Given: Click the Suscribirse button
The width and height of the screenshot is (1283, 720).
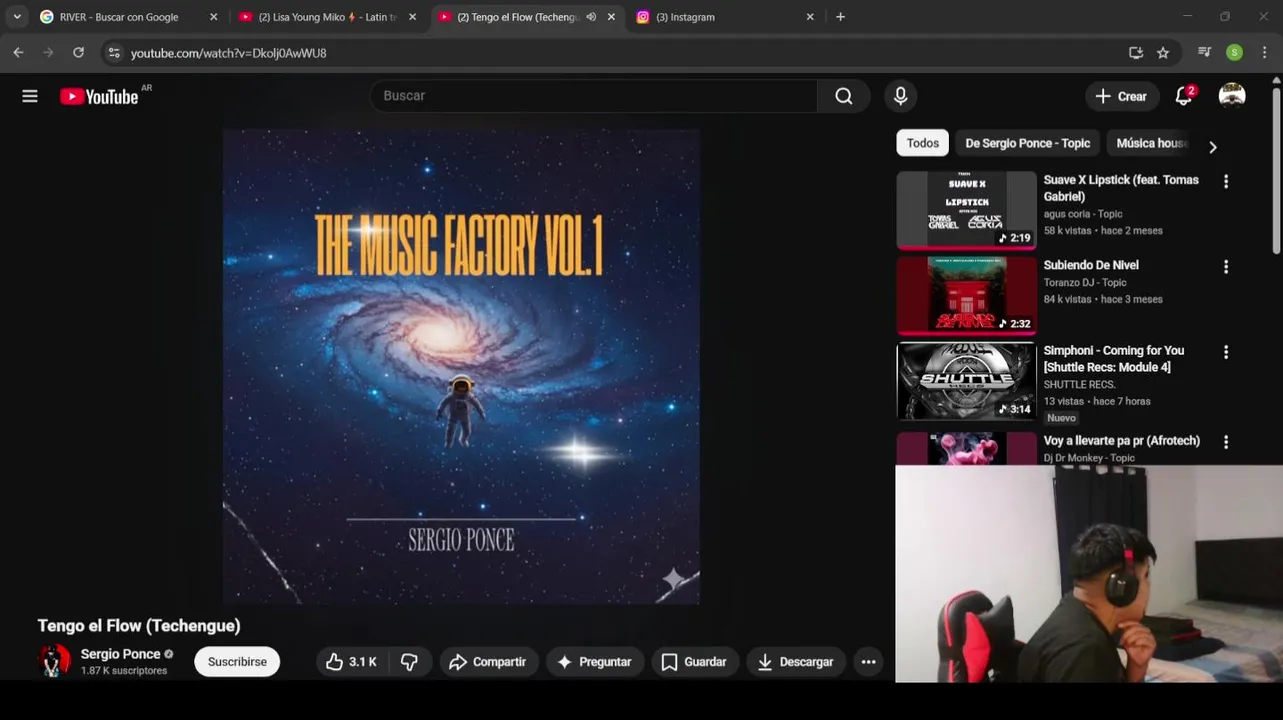Looking at the screenshot, I should (x=237, y=662).
